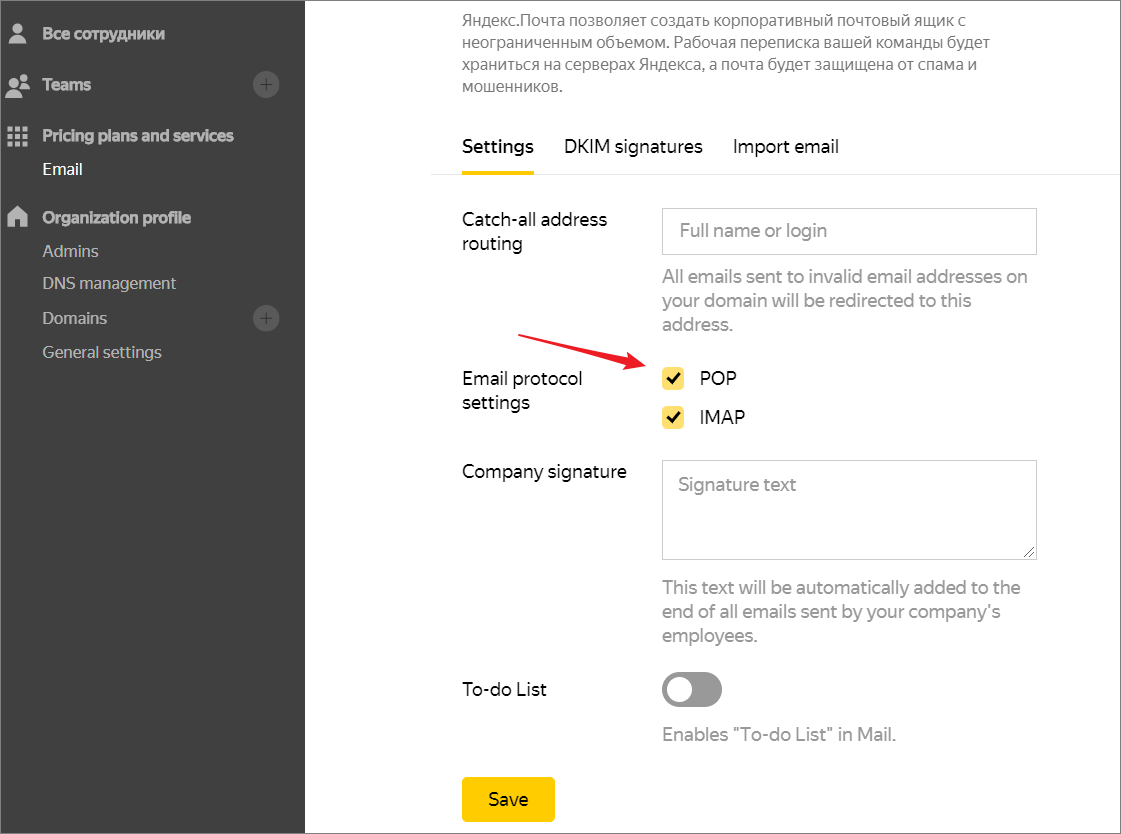Go to DNS management
The height and width of the screenshot is (834, 1121).
pos(109,283)
